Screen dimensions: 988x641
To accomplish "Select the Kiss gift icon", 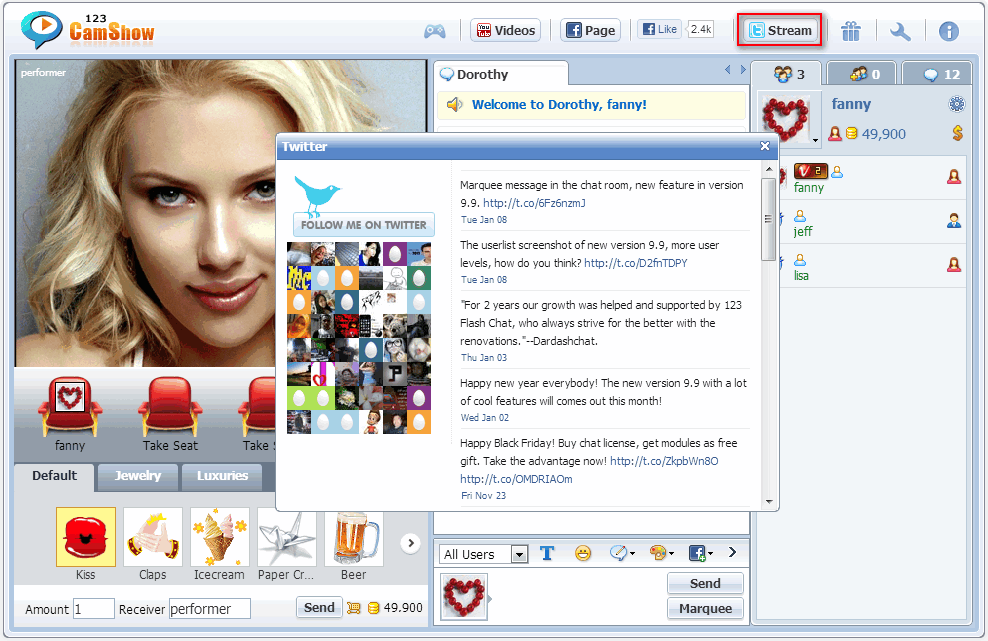I will [x=86, y=537].
